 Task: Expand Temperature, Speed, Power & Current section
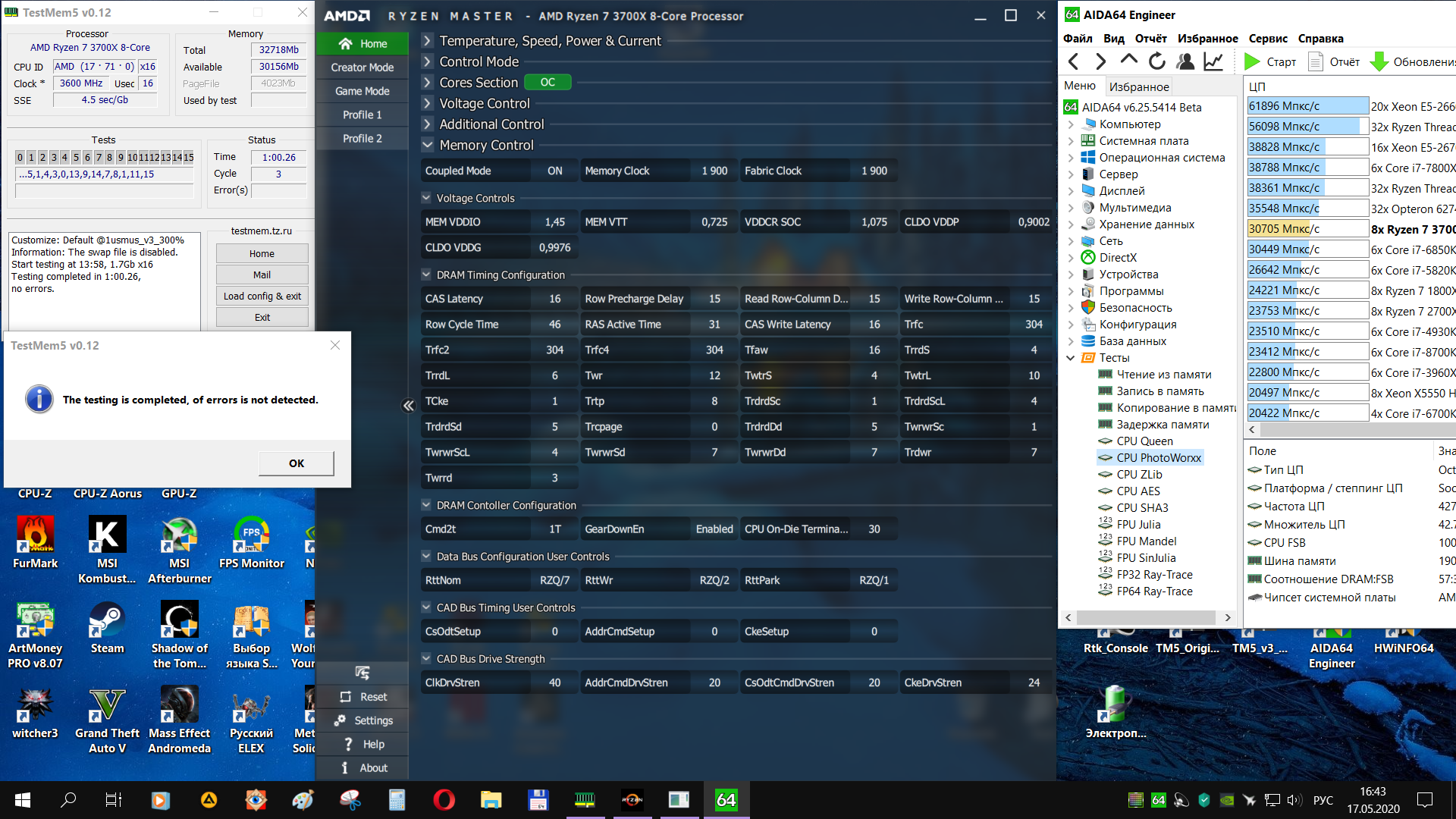(428, 41)
